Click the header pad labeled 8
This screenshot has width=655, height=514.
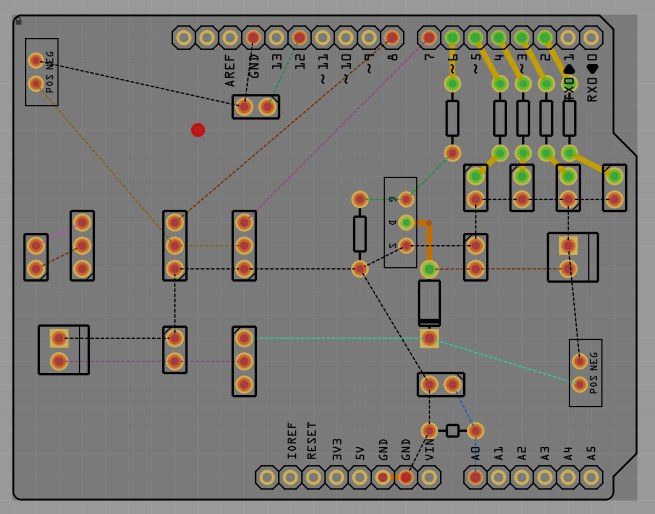(x=392, y=38)
